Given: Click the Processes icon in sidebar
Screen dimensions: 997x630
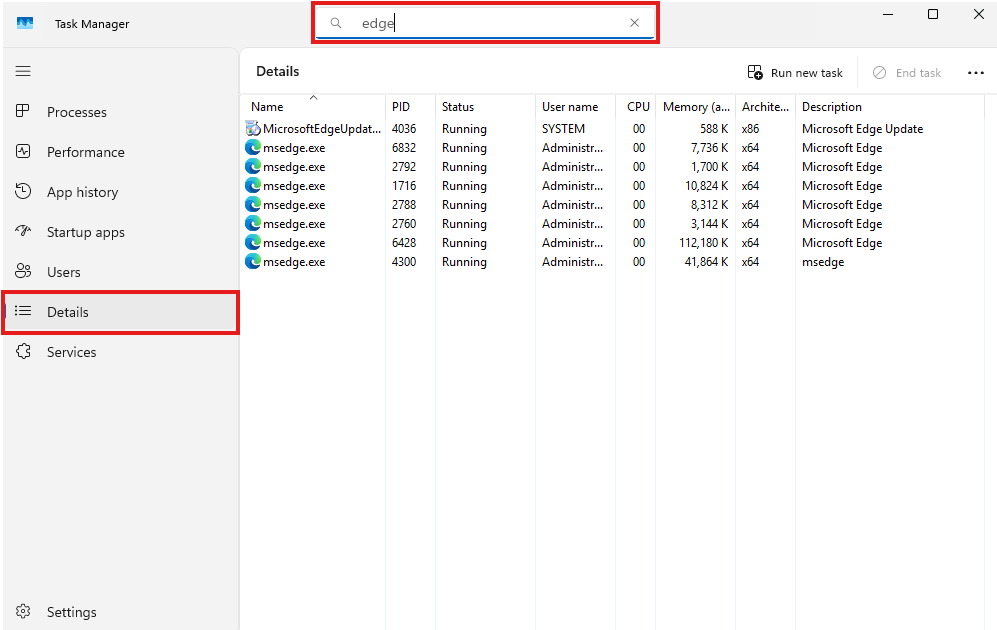Looking at the screenshot, I should (x=23, y=112).
